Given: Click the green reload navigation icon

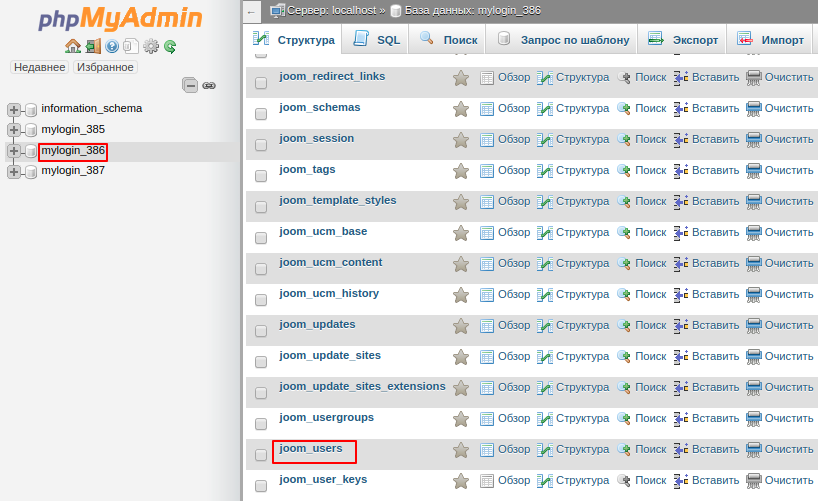Looking at the screenshot, I should tap(170, 47).
